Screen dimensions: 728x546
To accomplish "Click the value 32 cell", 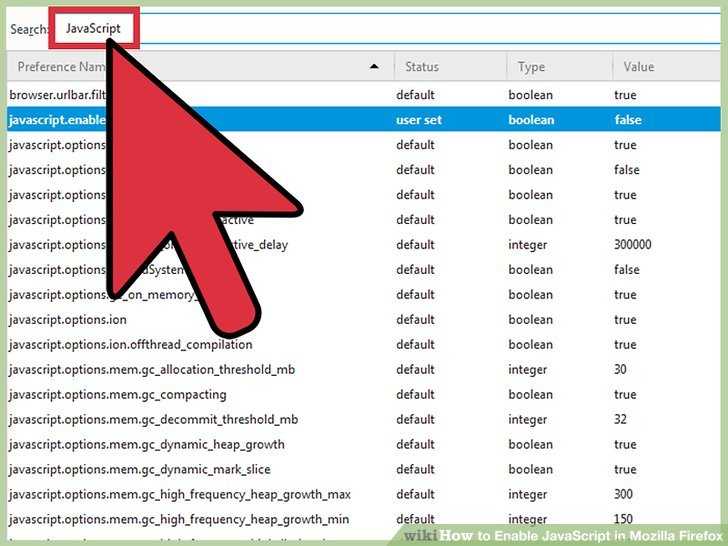I will (x=620, y=419).
